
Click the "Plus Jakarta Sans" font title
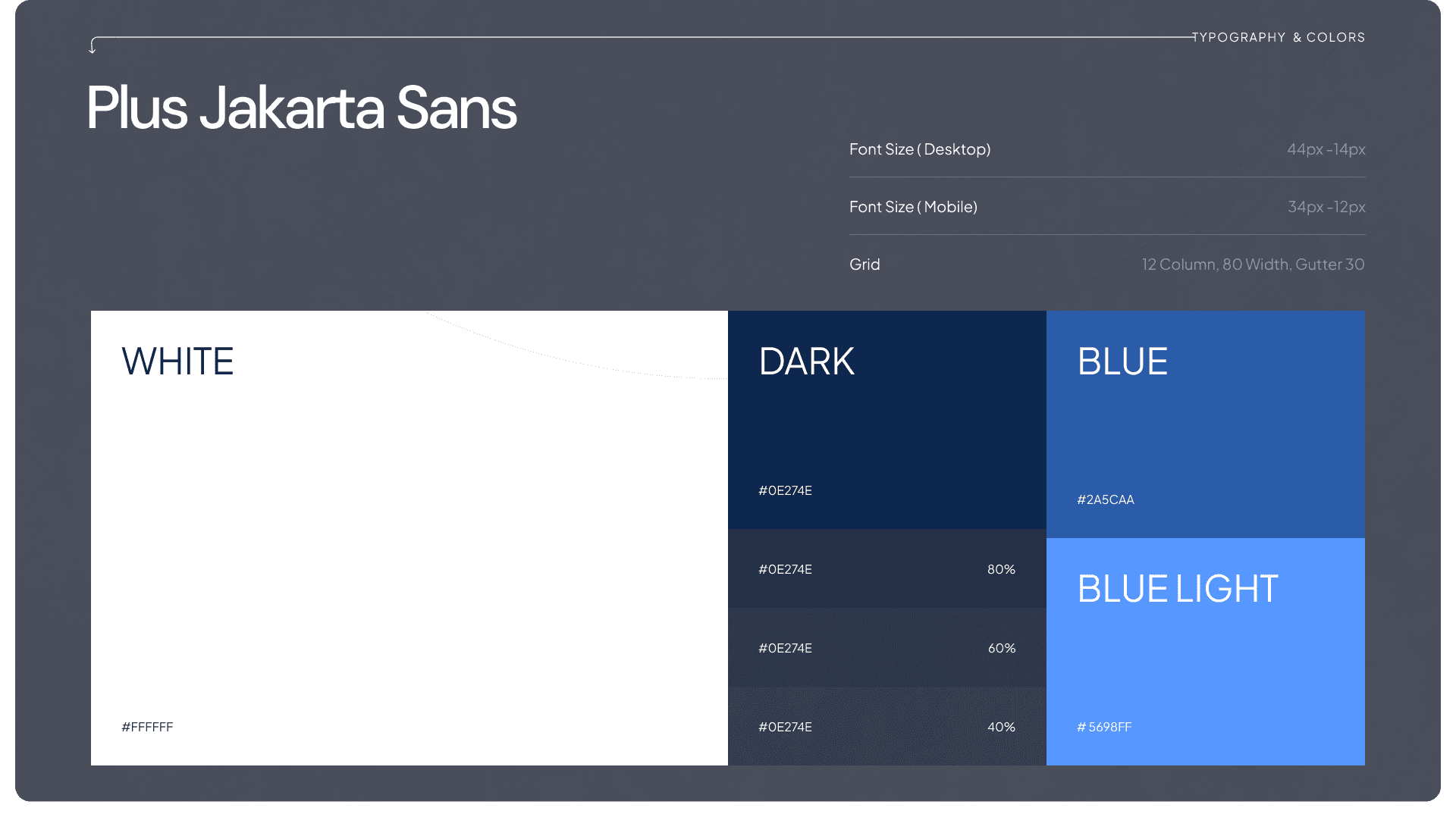point(302,108)
